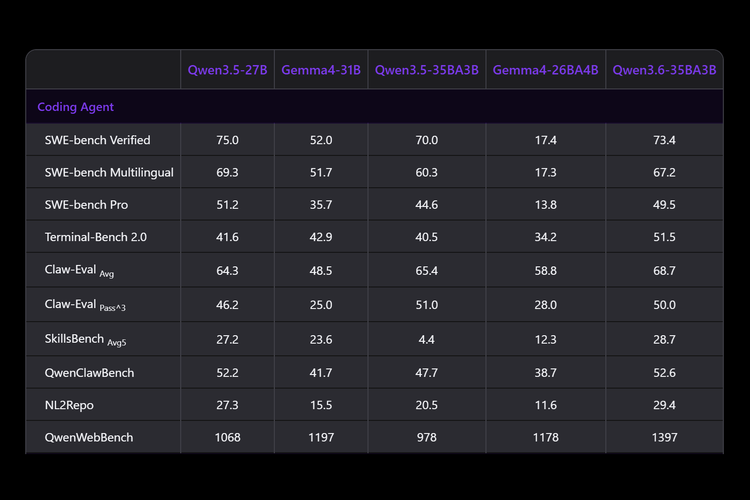
Task: Click the Terminal-Bench 2.0 row label
Action: (x=96, y=237)
